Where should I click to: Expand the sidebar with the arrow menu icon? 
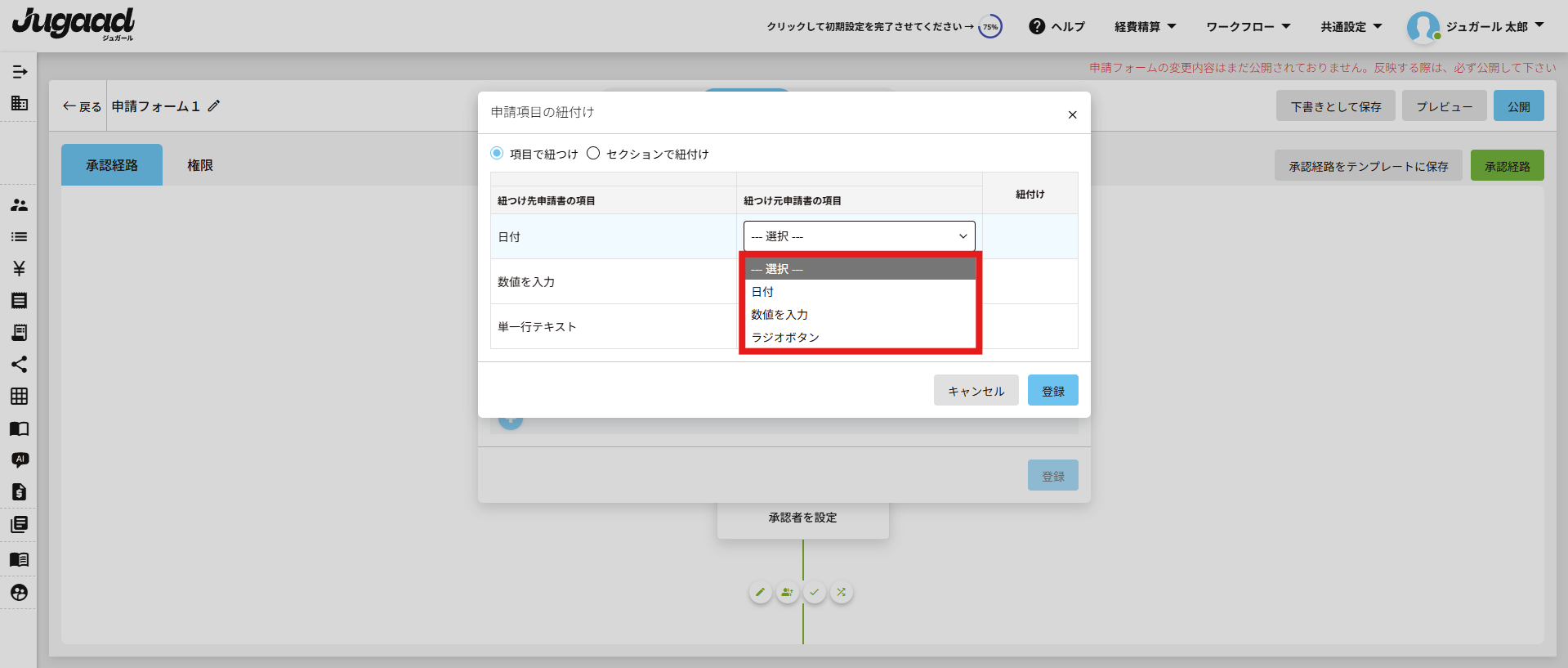(x=20, y=72)
